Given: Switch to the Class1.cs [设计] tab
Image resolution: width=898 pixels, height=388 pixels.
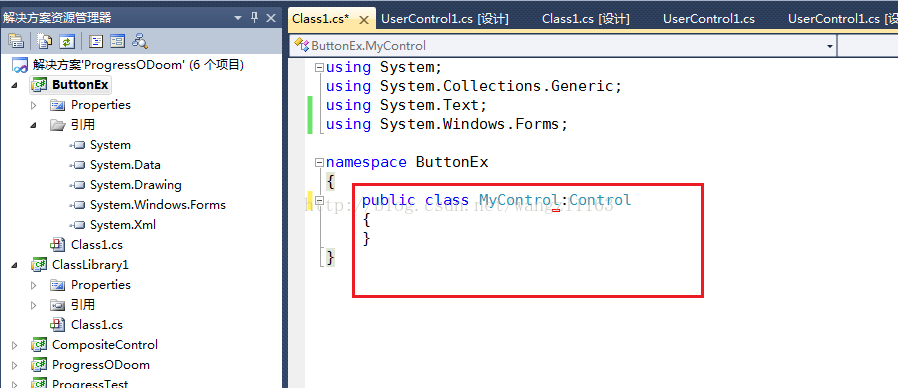Looking at the screenshot, I should click(586, 19).
